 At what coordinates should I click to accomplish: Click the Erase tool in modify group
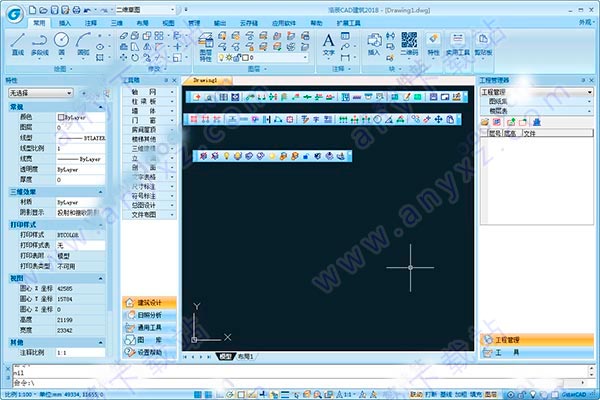[x=124, y=36]
